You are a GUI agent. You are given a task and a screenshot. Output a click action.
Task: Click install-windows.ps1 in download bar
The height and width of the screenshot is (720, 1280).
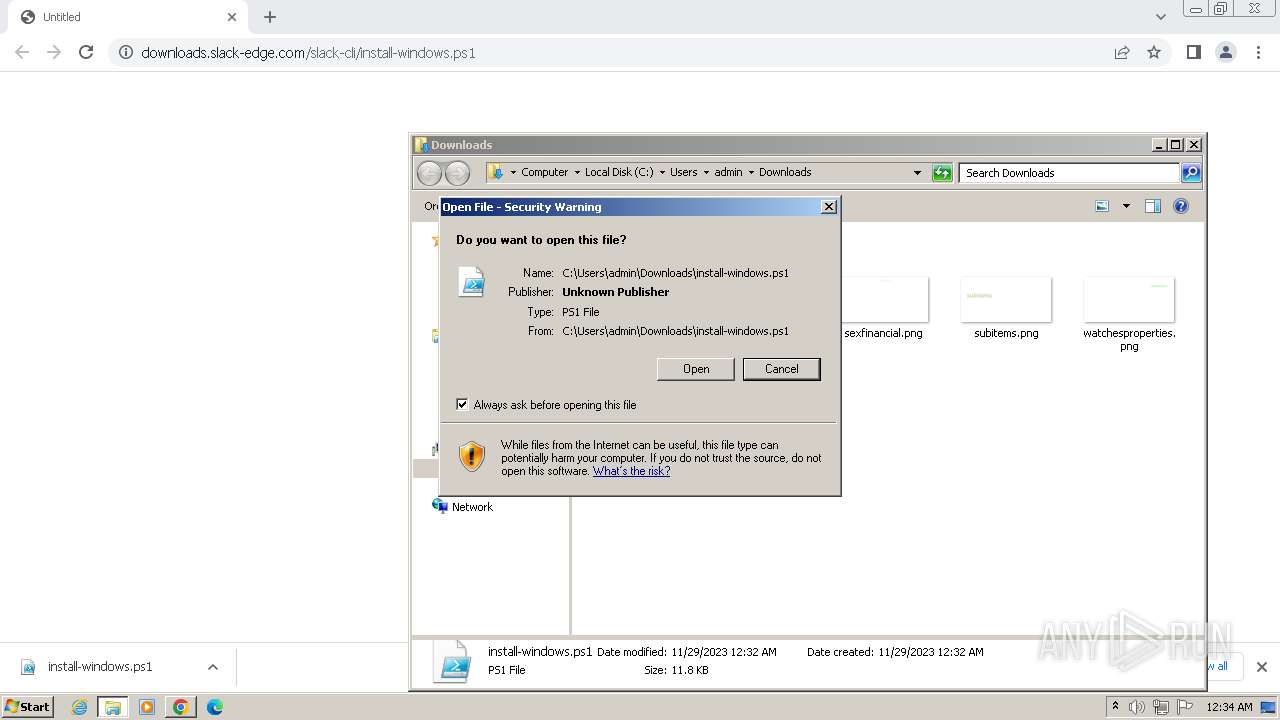[x=100, y=667]
